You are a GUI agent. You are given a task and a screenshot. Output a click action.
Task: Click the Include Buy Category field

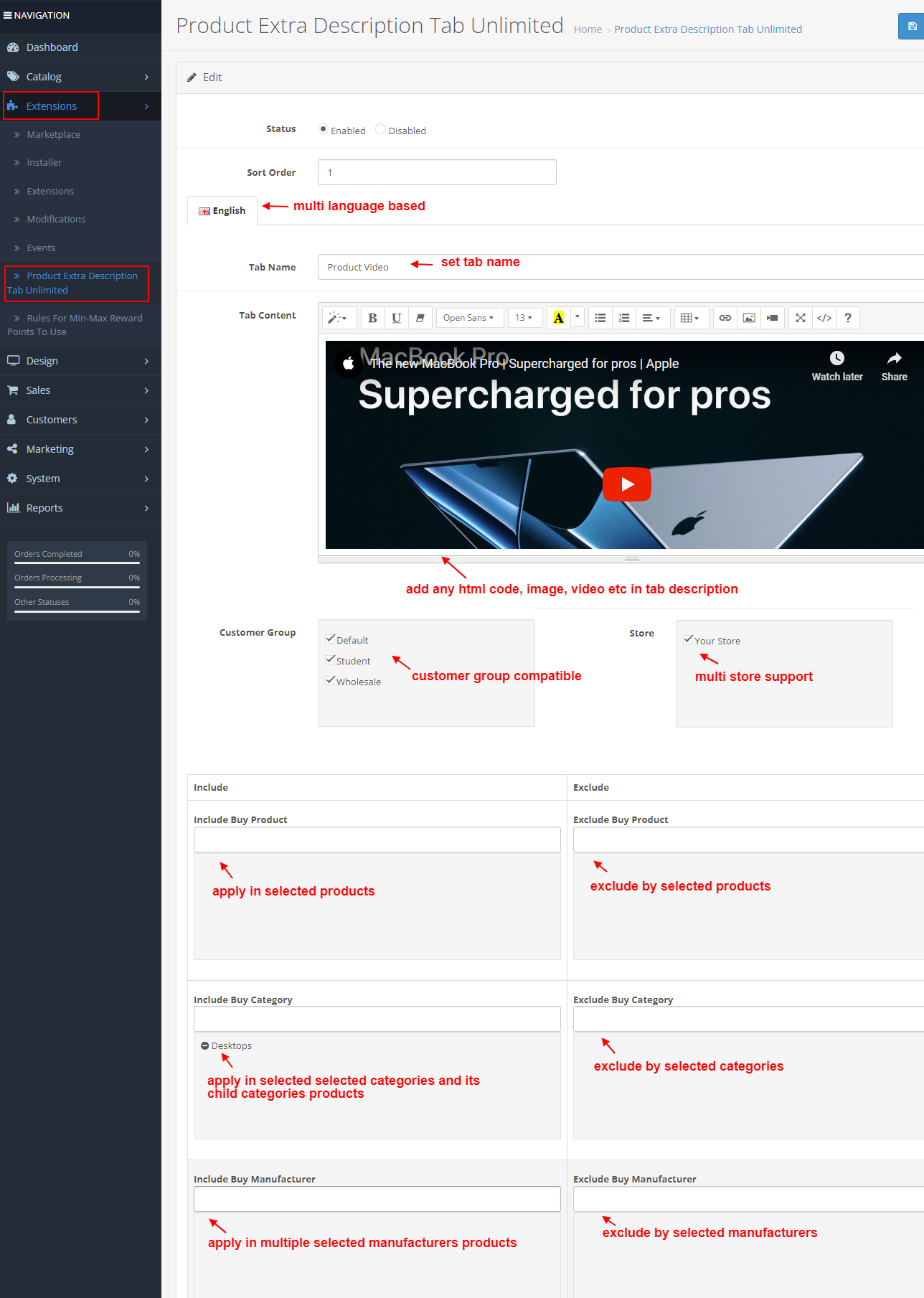pos(377,1019)
